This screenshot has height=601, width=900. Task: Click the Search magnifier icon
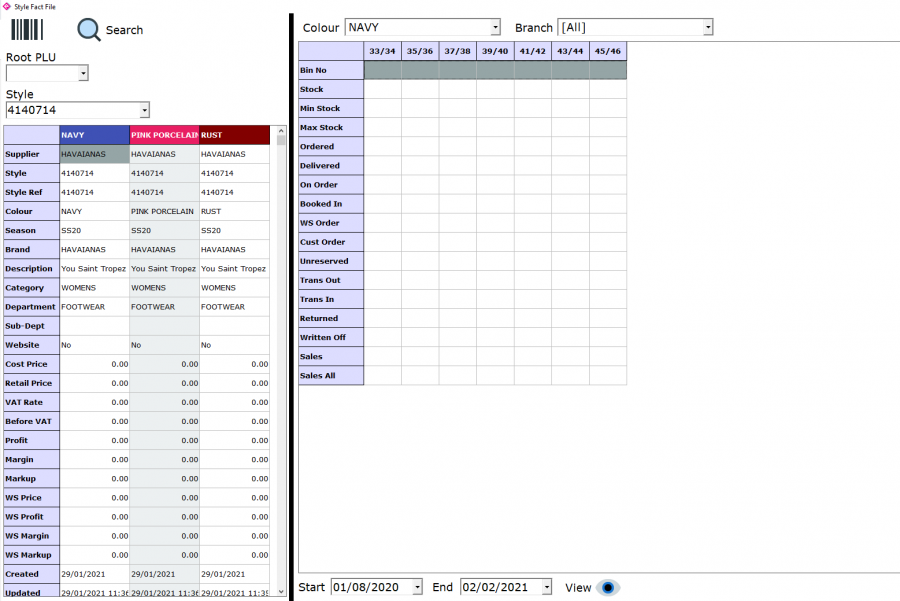89,30
